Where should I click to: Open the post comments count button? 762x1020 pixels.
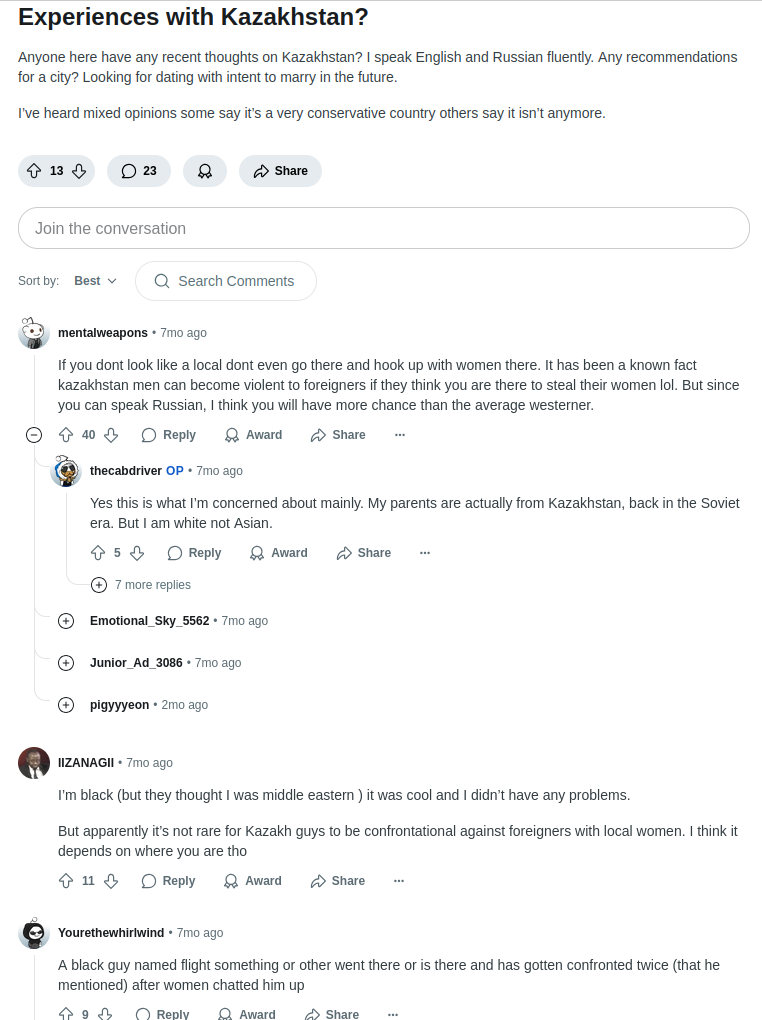[139, 171]
